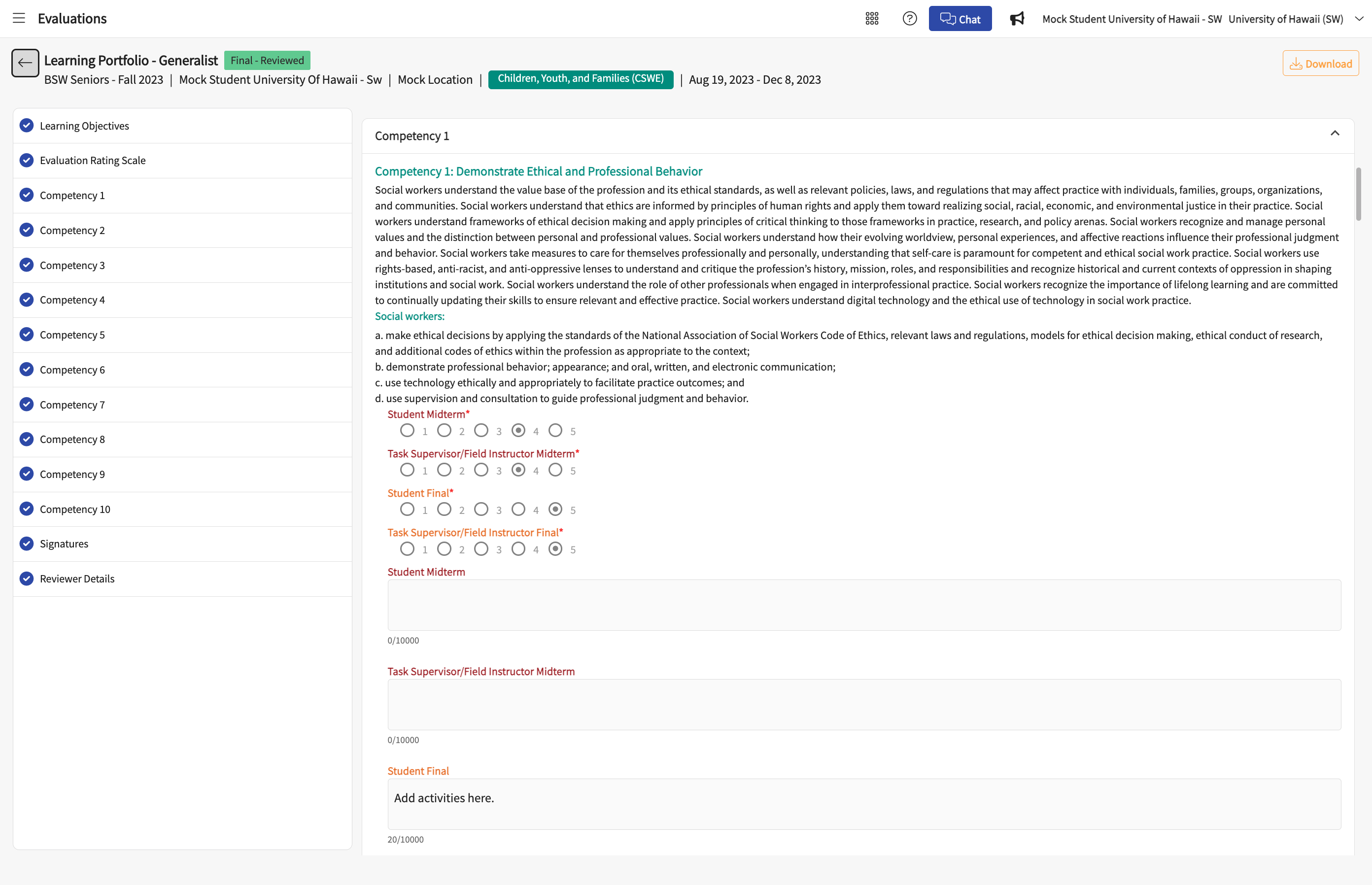Open Competency 2 in the sidebar
The width and height of the screenshot is (1372, 885).
(x=182, y=230)
